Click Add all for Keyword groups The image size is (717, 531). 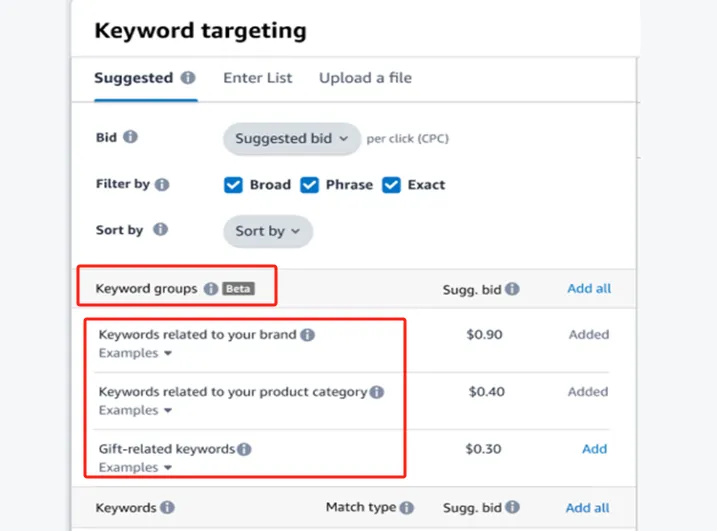pos(589,289)
